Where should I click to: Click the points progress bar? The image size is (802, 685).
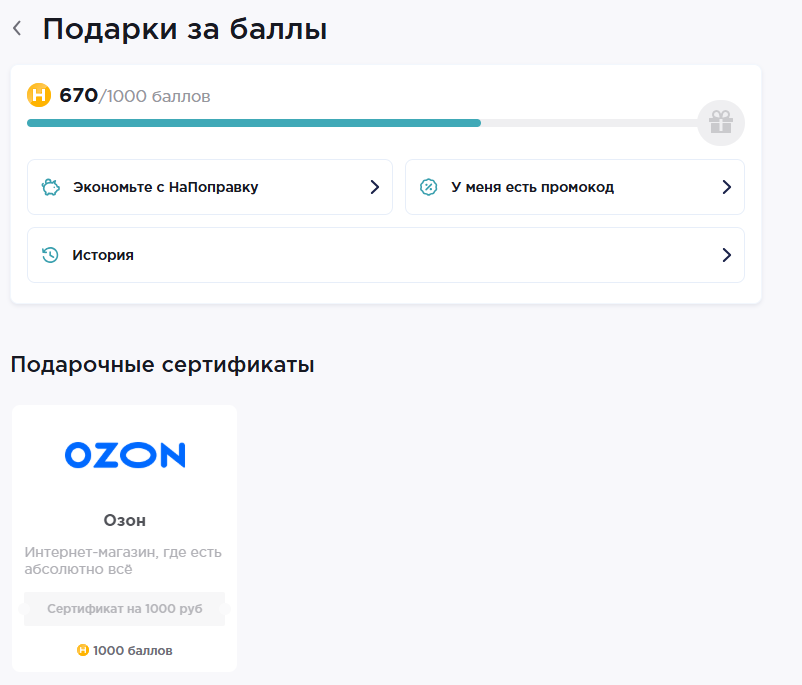tap(362, 123)
